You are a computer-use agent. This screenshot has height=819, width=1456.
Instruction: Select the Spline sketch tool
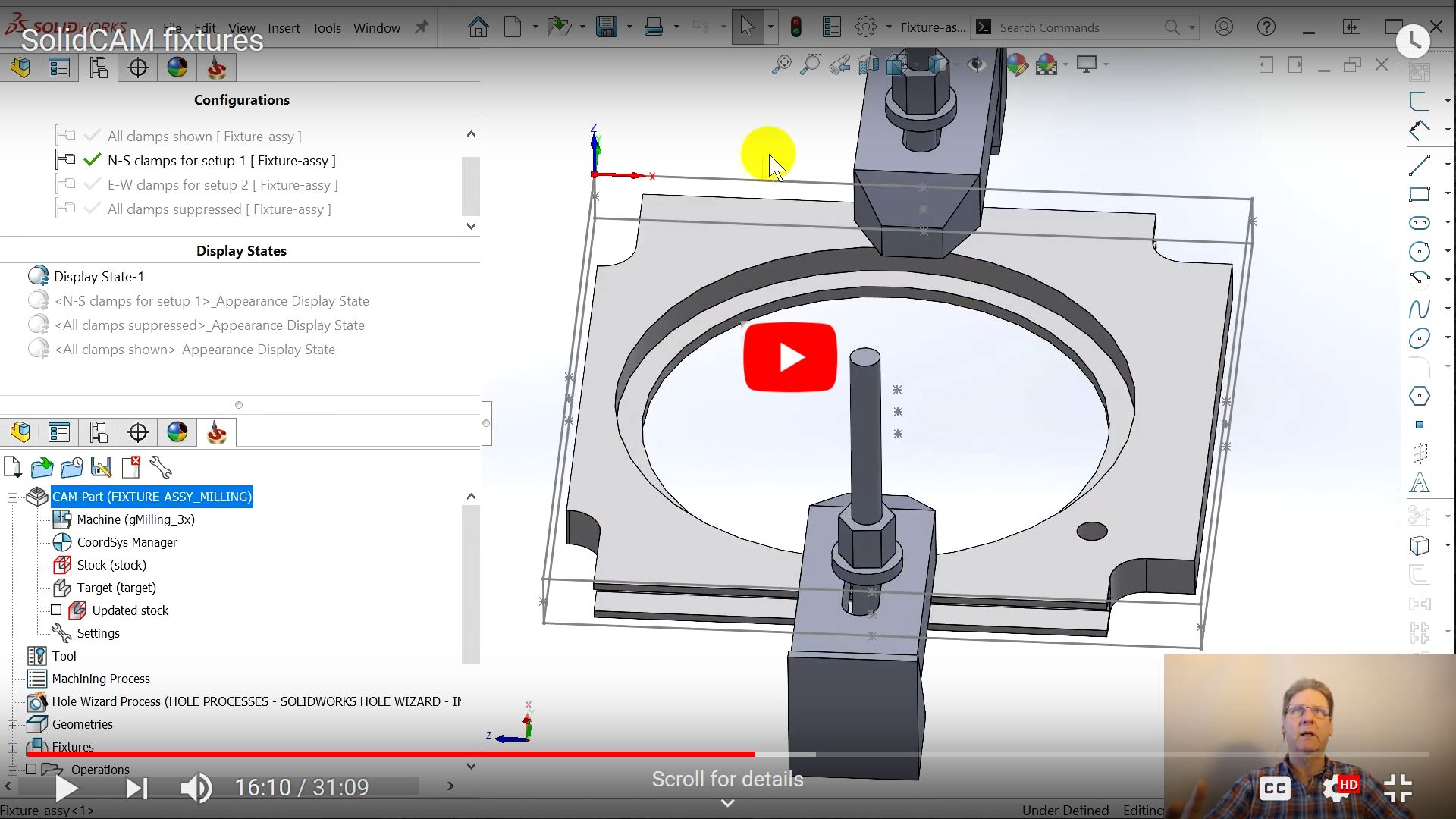[x=1420, y=309]
